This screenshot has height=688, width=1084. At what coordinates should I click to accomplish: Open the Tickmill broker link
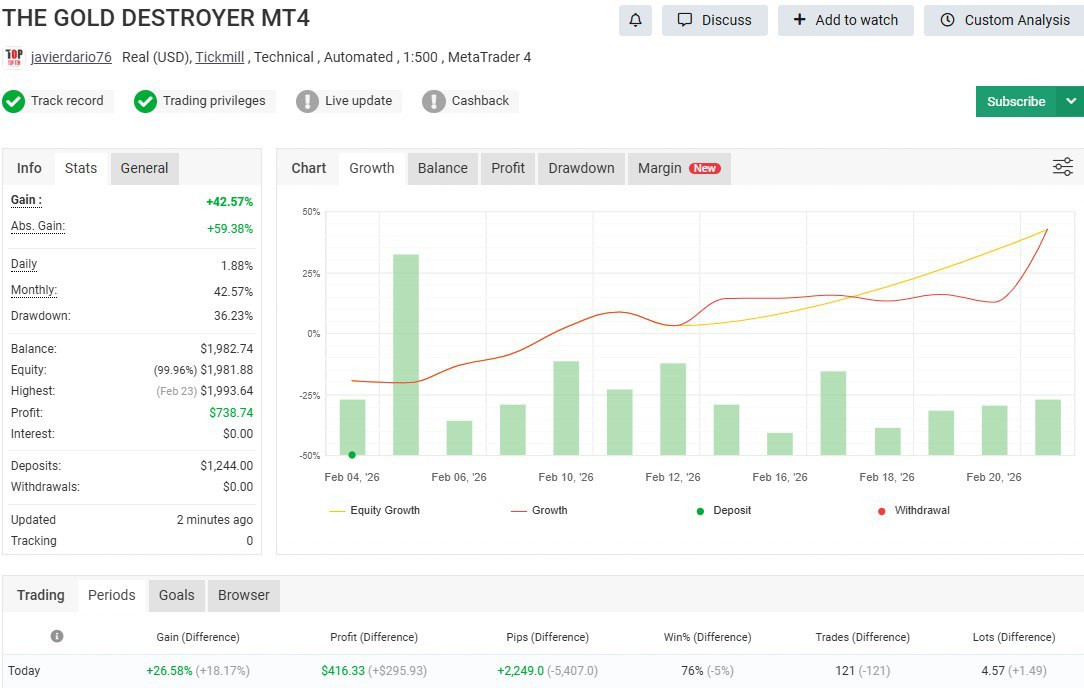click(x=220, y=57)
